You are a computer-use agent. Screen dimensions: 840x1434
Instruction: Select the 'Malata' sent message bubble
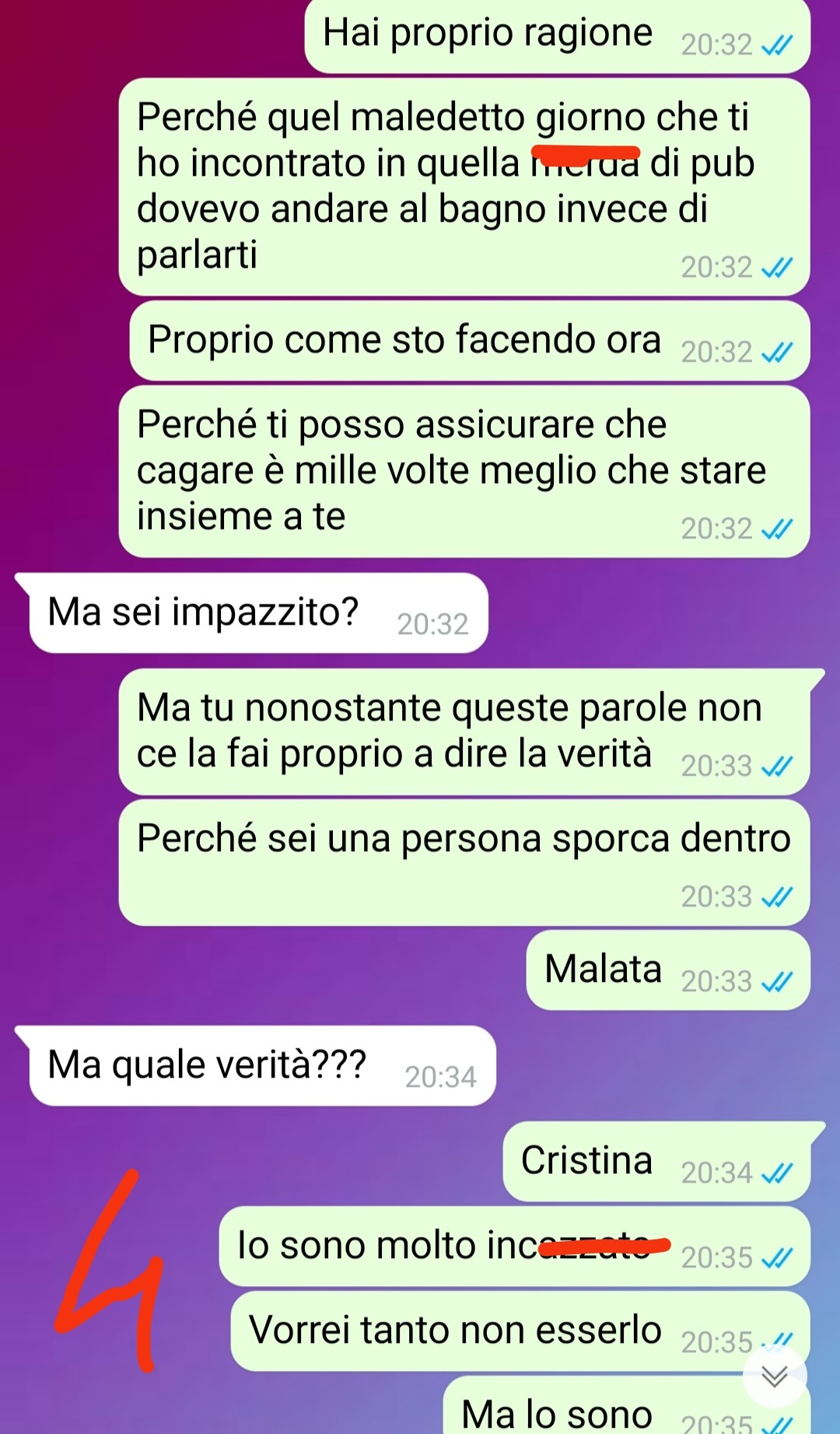tap(668, 969)
